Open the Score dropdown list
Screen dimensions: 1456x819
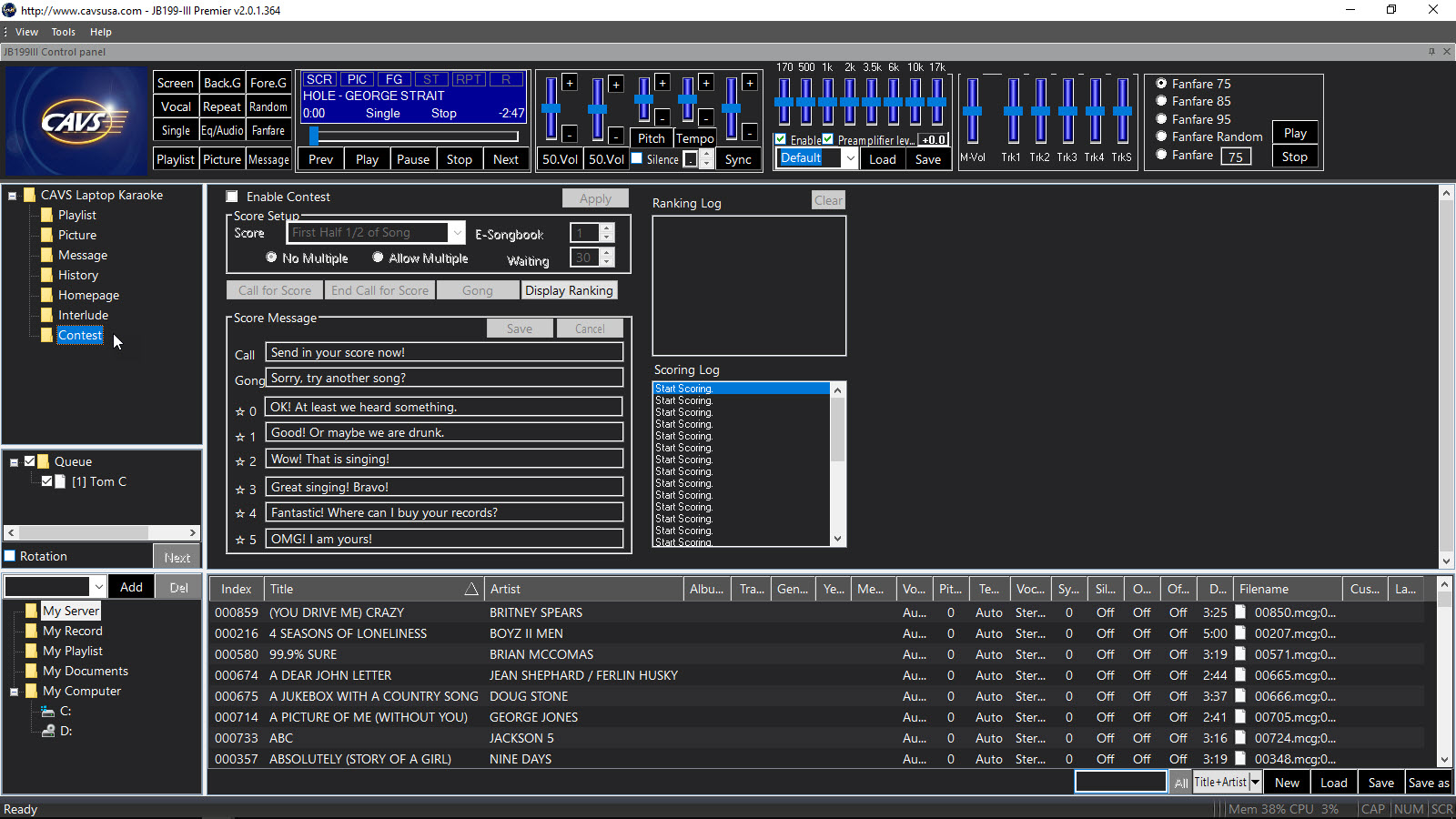457,233
